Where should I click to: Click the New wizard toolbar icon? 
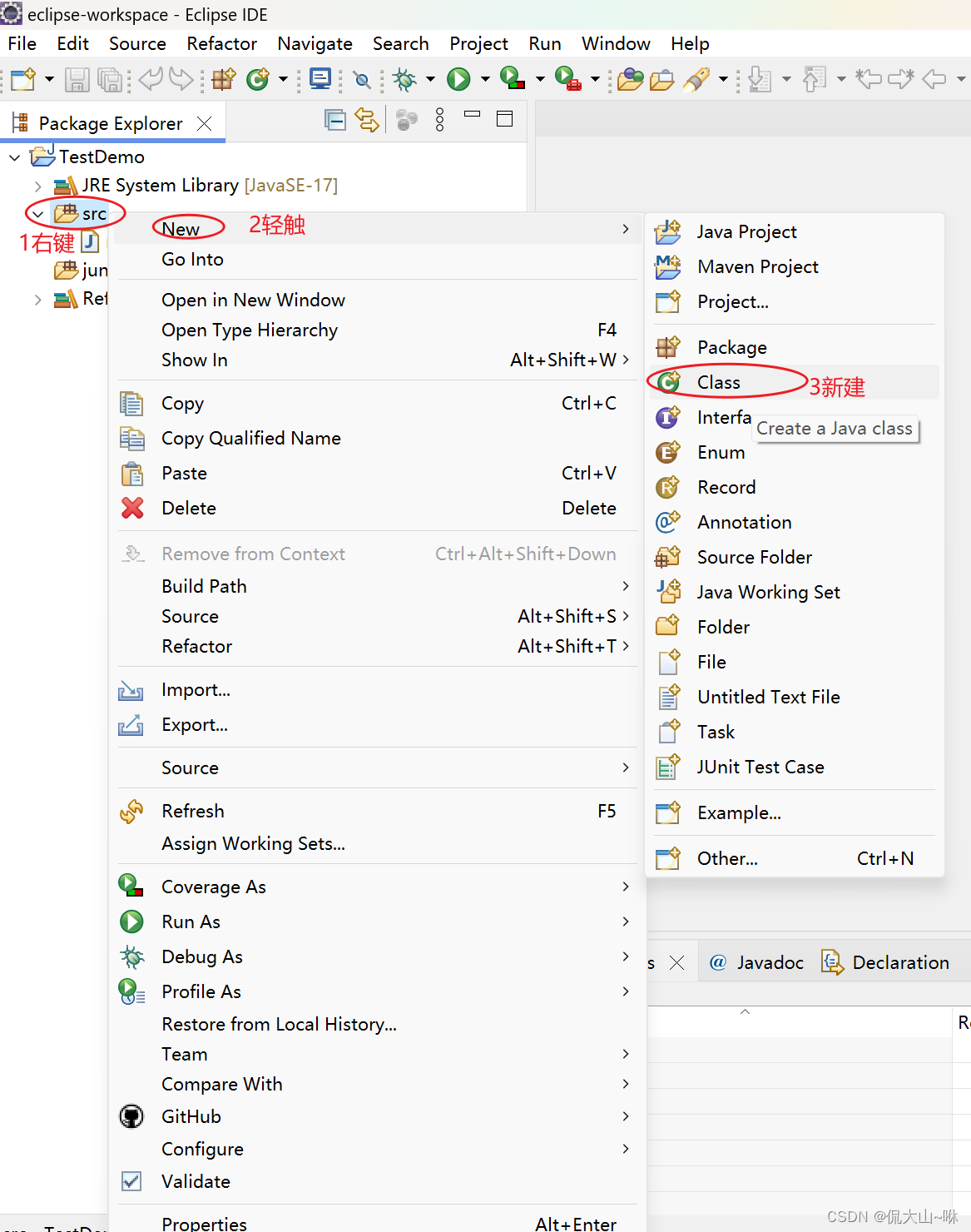tap(23, 79)
